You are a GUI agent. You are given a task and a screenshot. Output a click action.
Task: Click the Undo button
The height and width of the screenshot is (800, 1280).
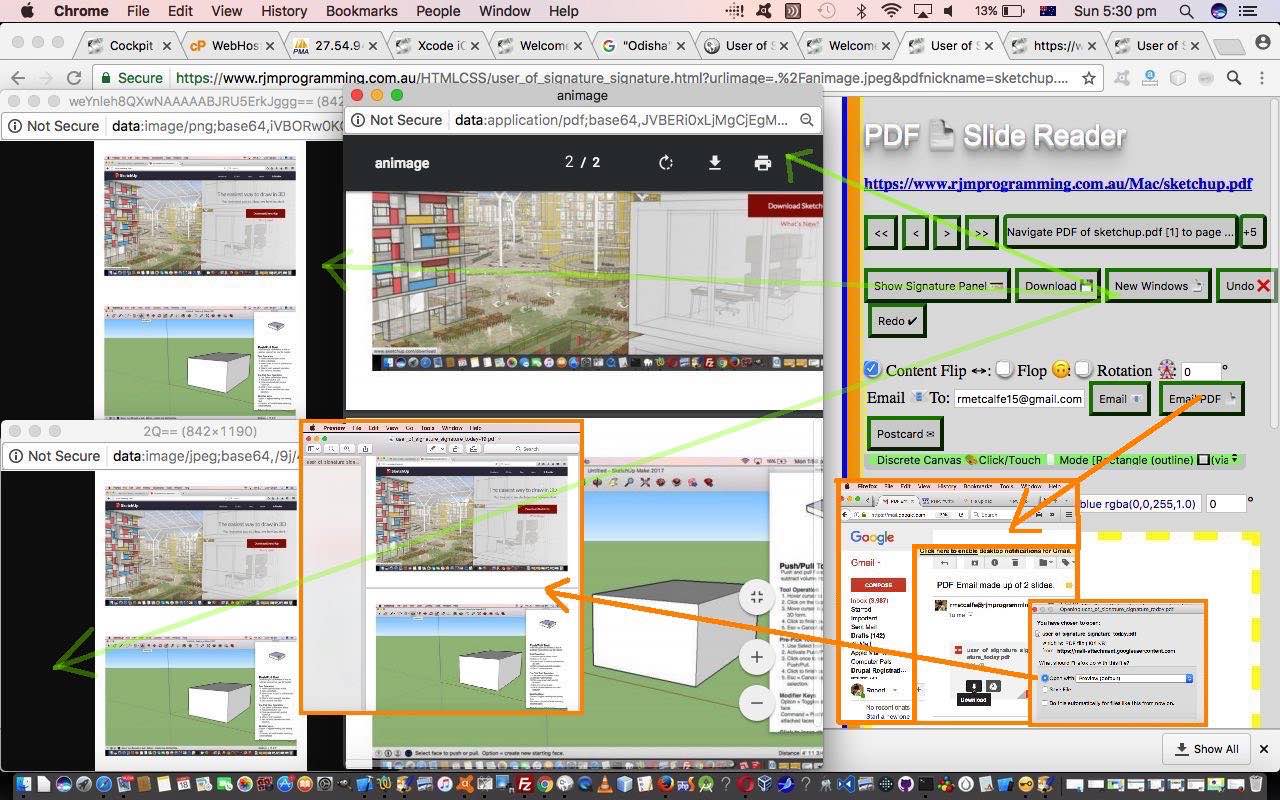1247,286
